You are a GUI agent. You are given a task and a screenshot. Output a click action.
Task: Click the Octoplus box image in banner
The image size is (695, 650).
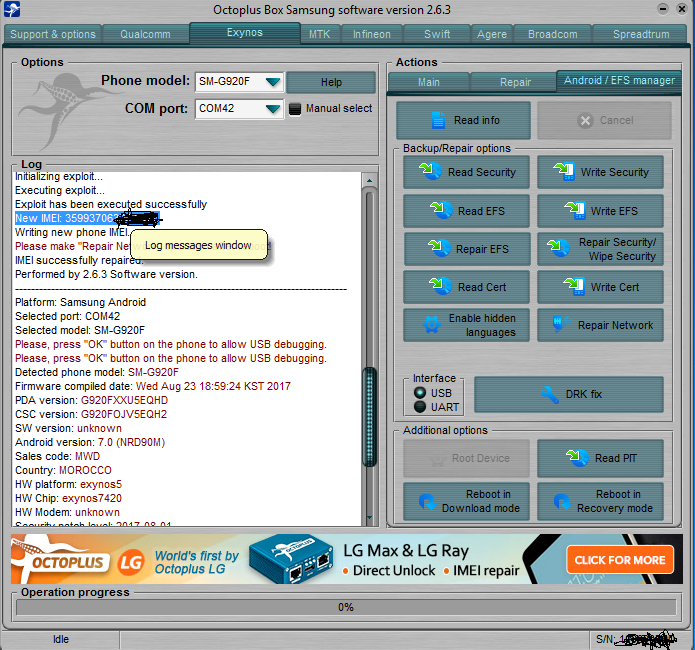[x=292, y=560]
